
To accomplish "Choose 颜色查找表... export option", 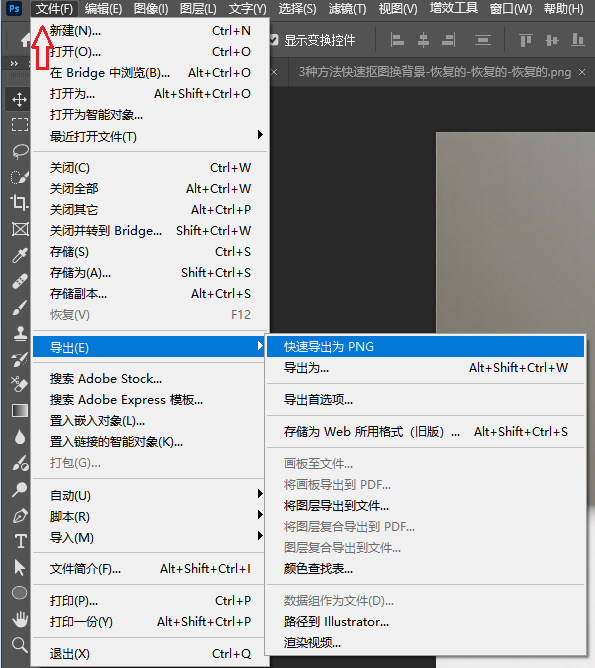I will (x=425, y=569).
